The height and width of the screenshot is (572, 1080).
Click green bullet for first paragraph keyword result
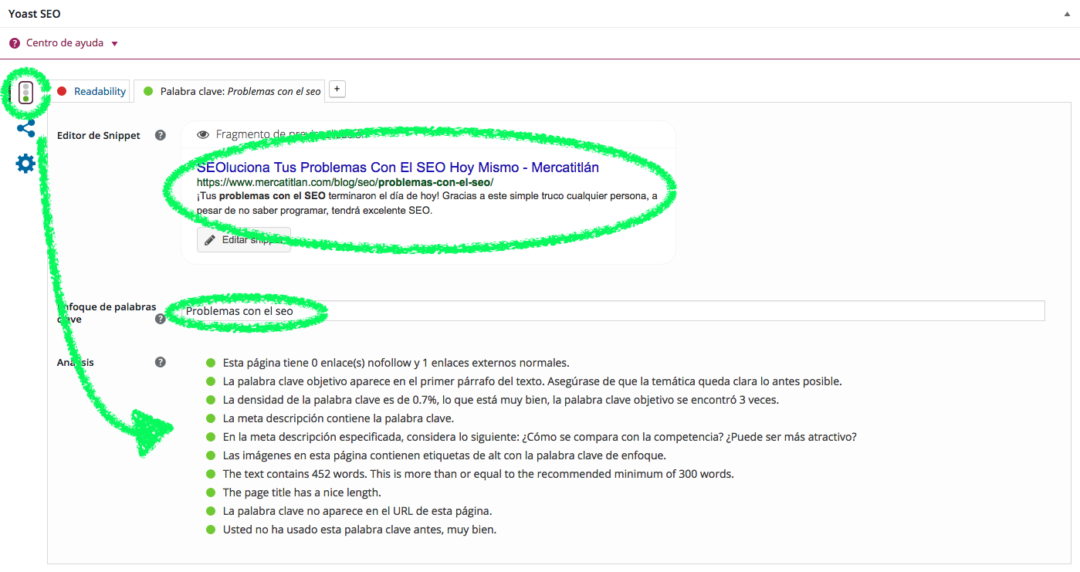click(211, 381)
